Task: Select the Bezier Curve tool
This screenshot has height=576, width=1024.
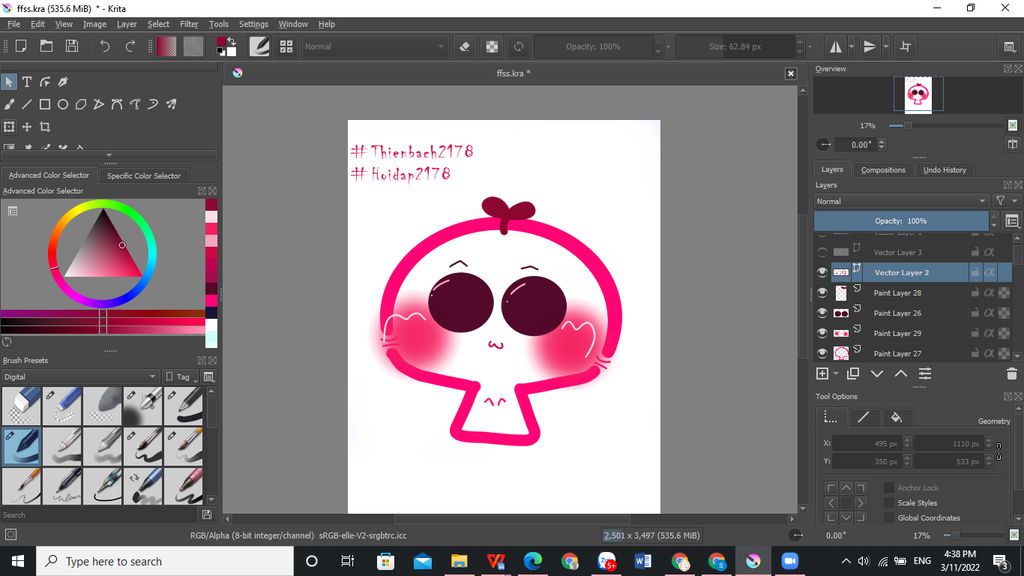Action: 117,104
